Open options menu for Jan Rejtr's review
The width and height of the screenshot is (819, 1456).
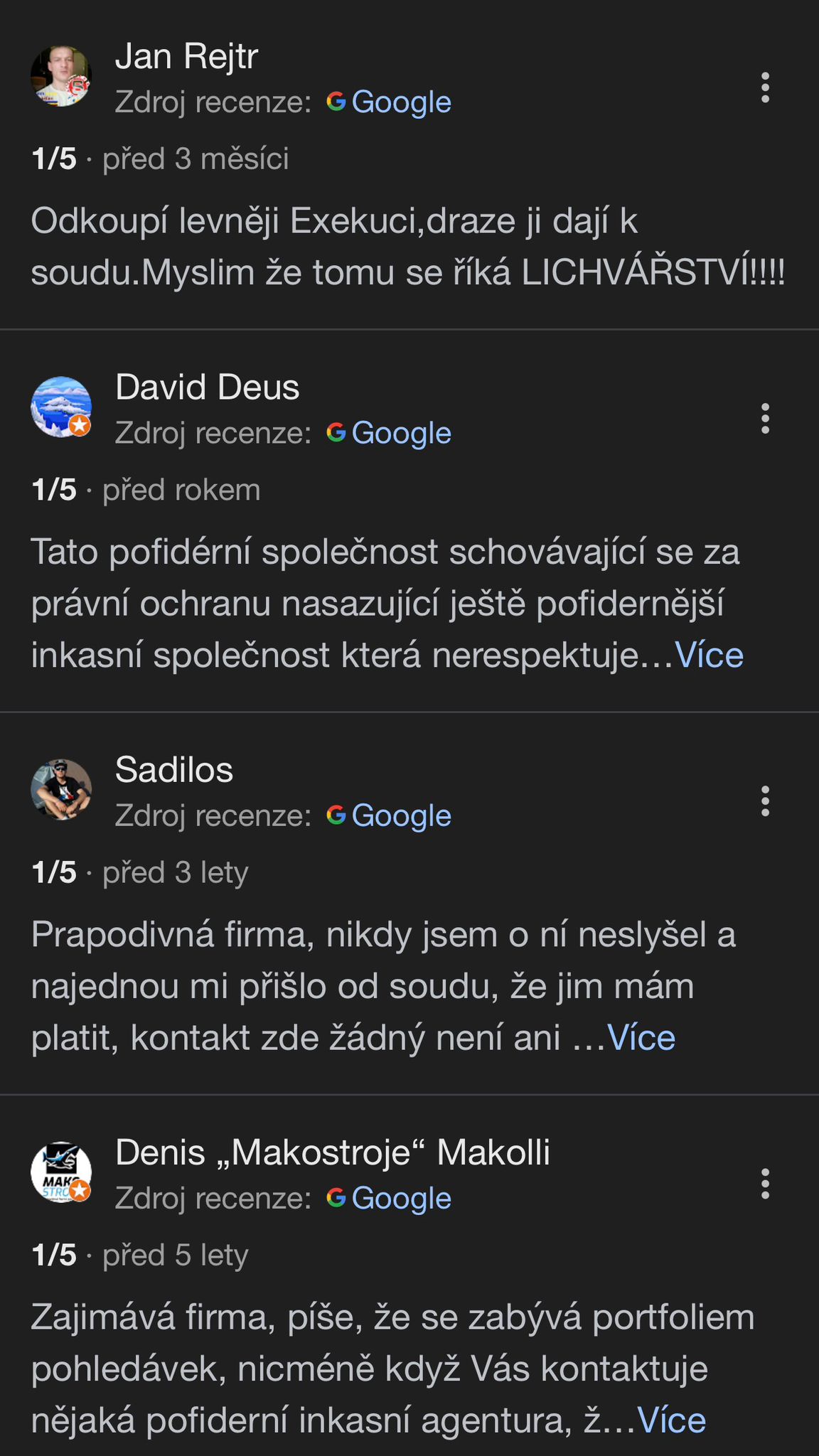pyautogui.click(x=765, y=87)
